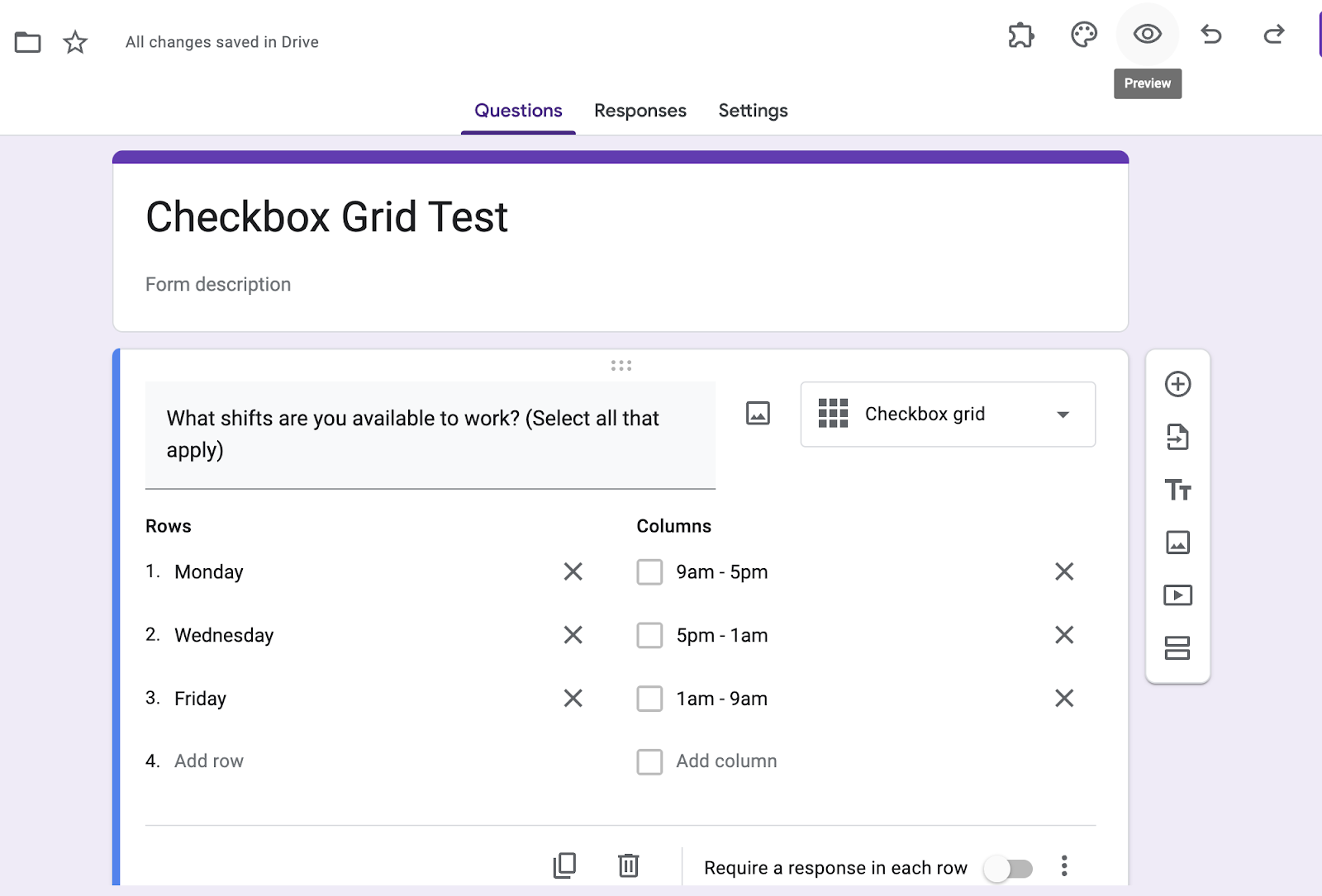Click the Add video icon in sidebar

pos(1177,595)
